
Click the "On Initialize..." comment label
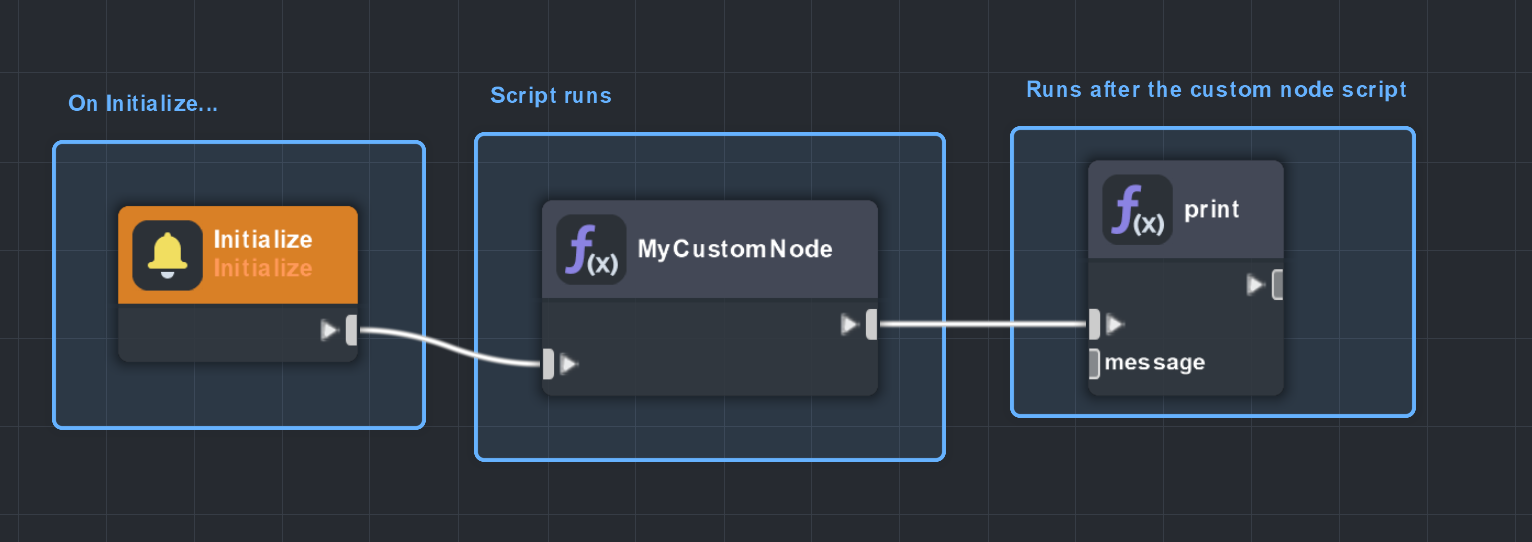(143, 104)
